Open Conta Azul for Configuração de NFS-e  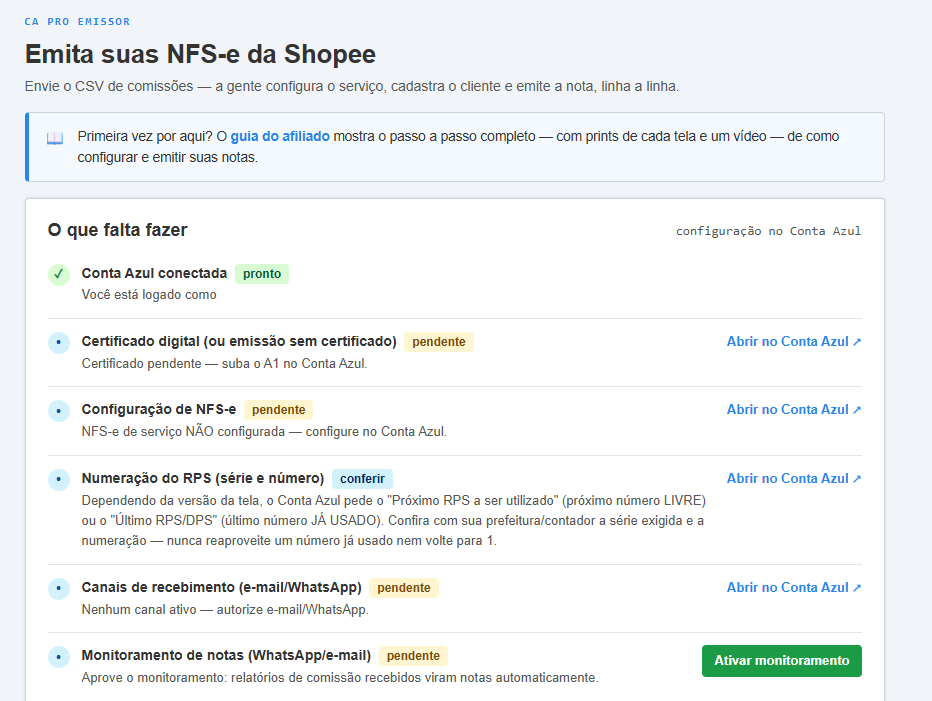(x=794, y=409)
